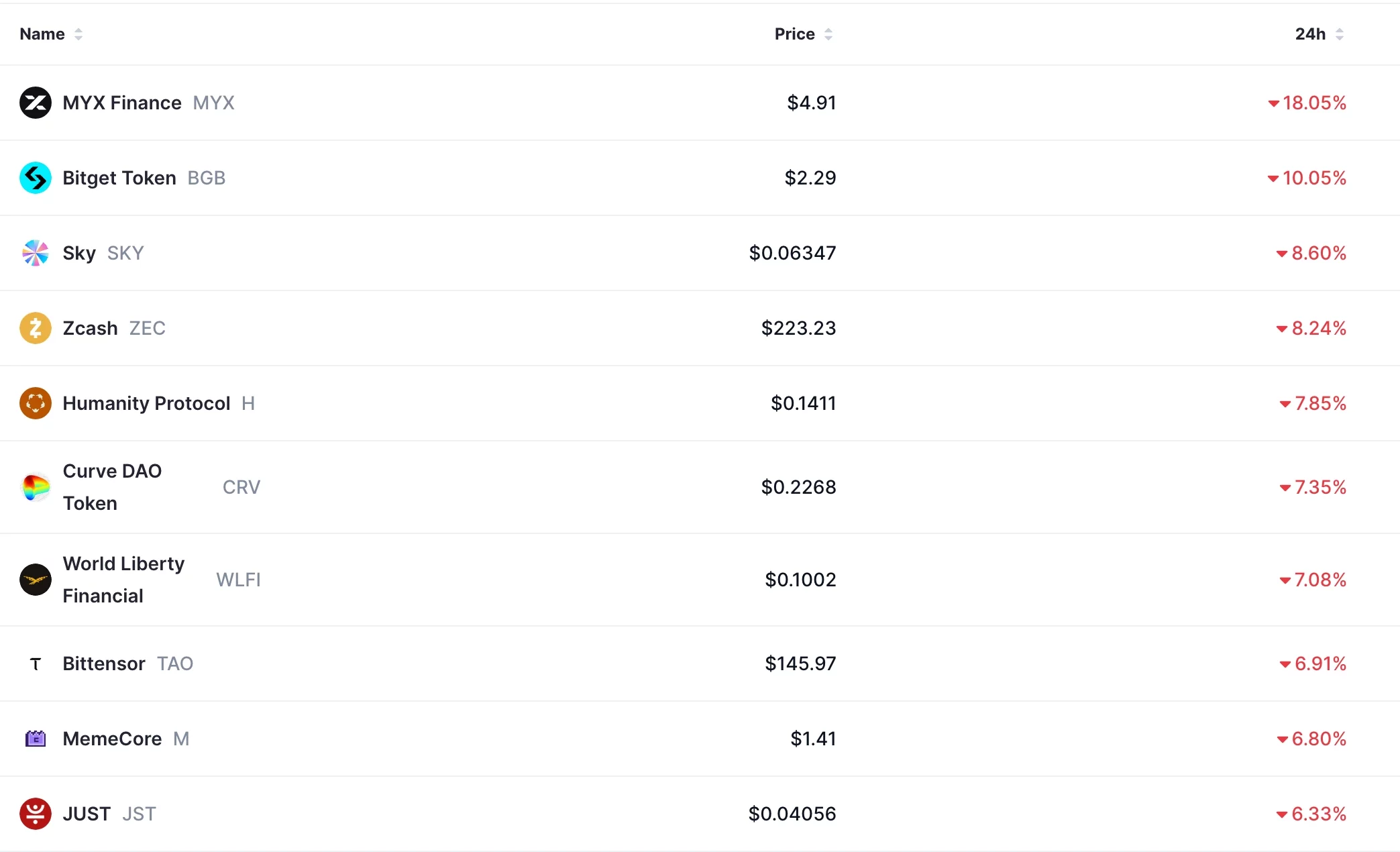Click the sort arrows beside Name header

click(78, 34)
